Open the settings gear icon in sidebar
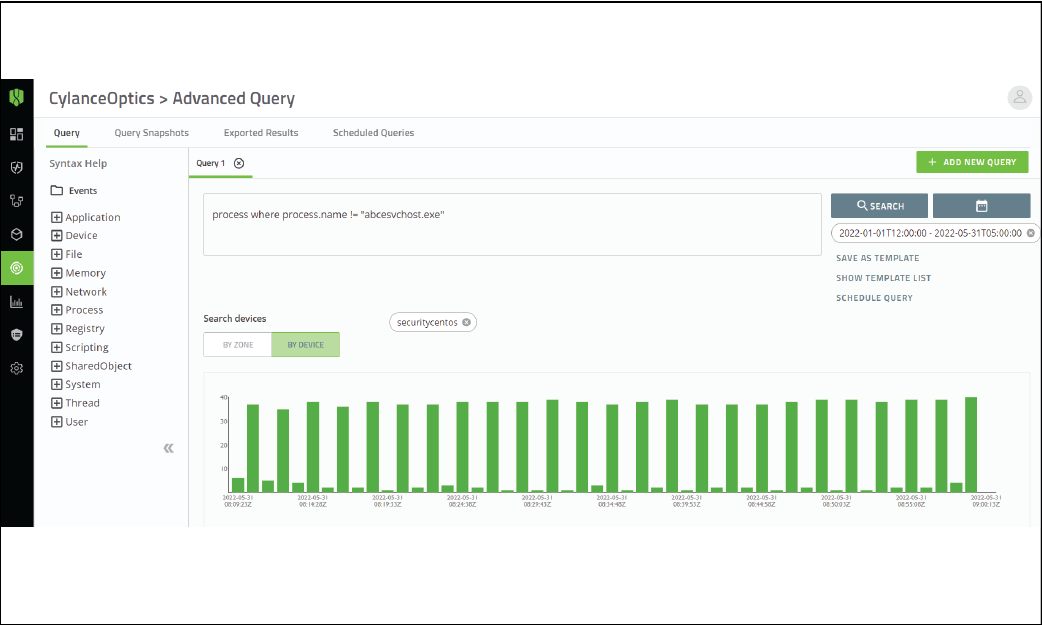 tap(17, 368)
